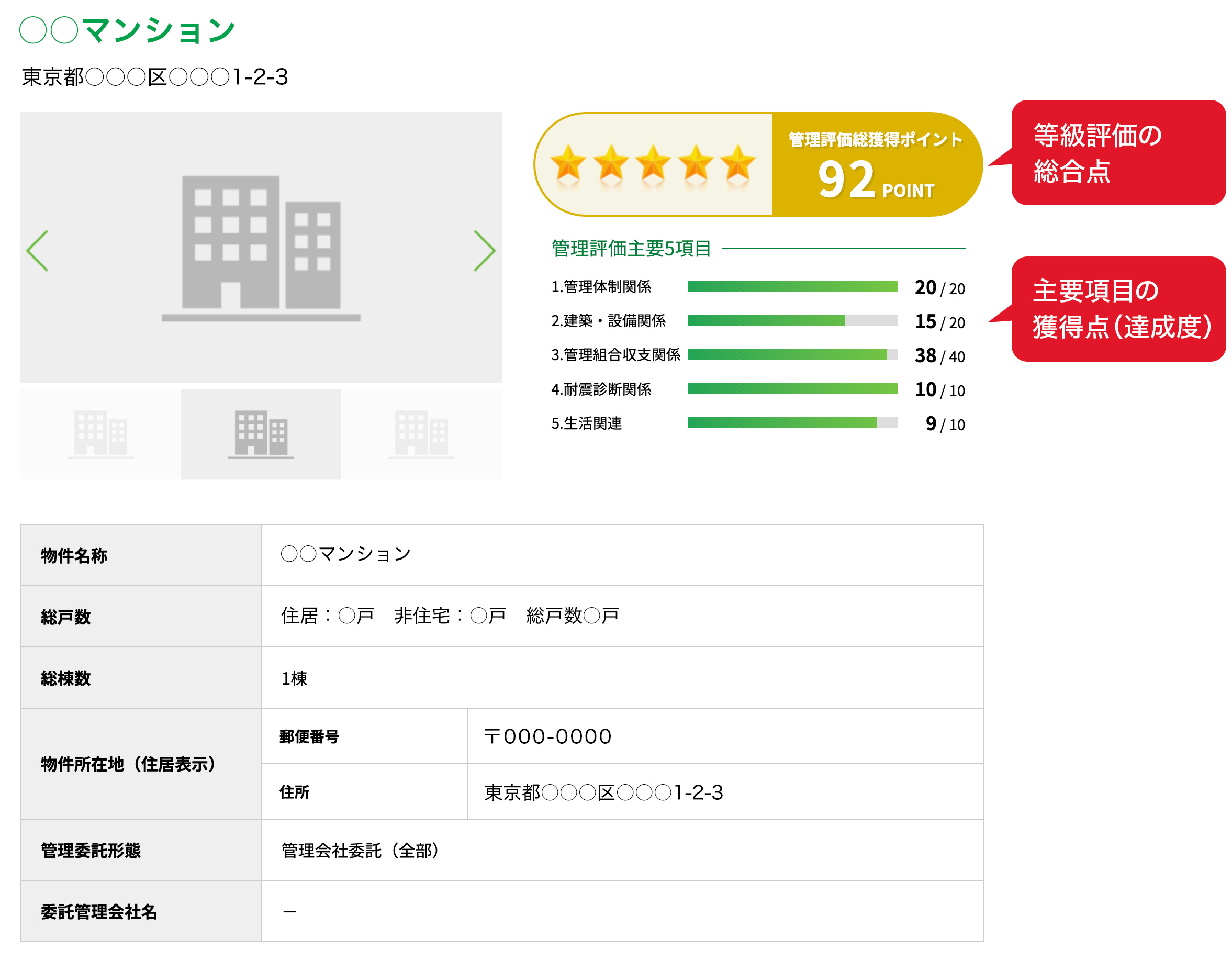
Task: Collapse to previous image with left chevron
Action: click(37, 250)
